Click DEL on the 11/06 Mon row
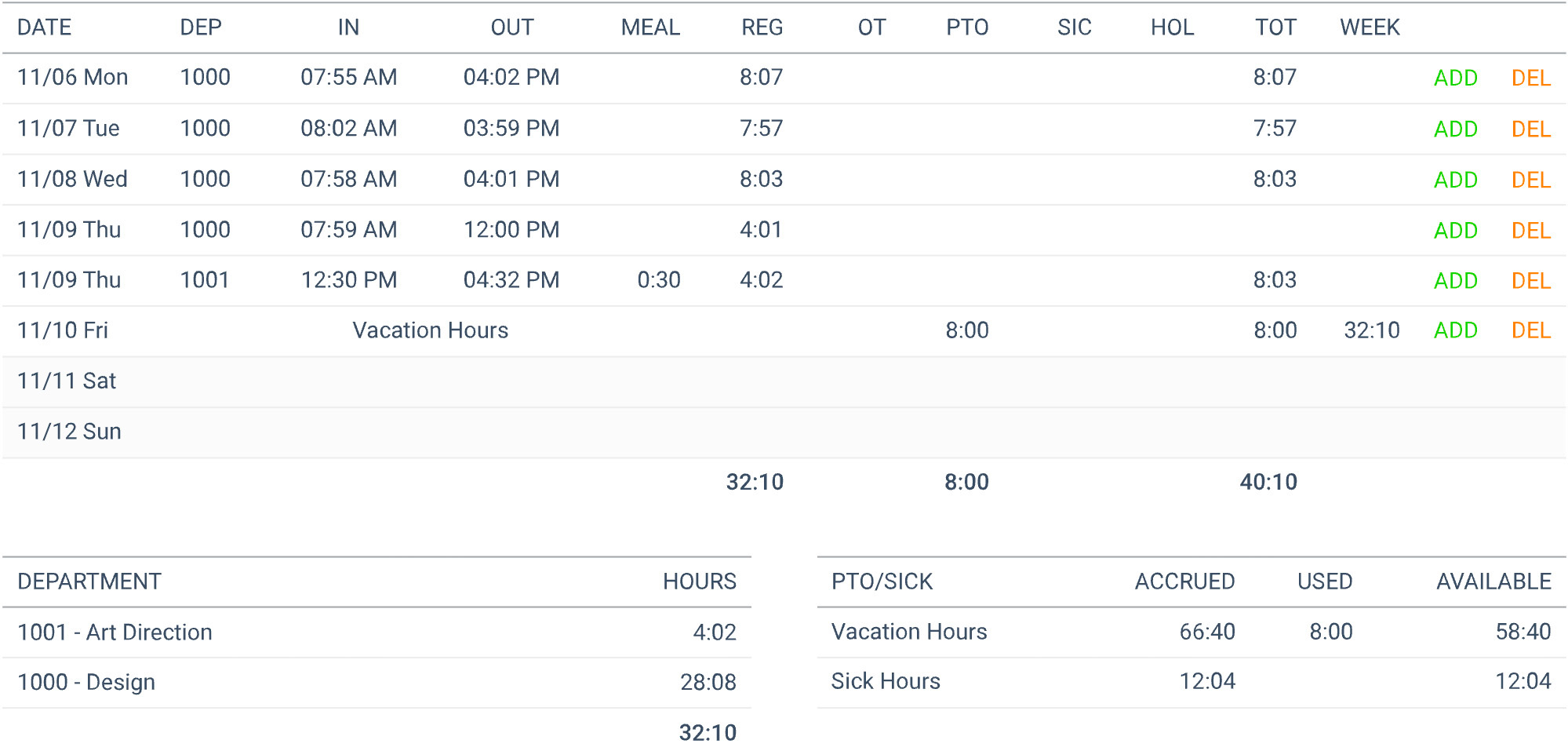The image size is (1568, 751). (x=1530, y=78)
